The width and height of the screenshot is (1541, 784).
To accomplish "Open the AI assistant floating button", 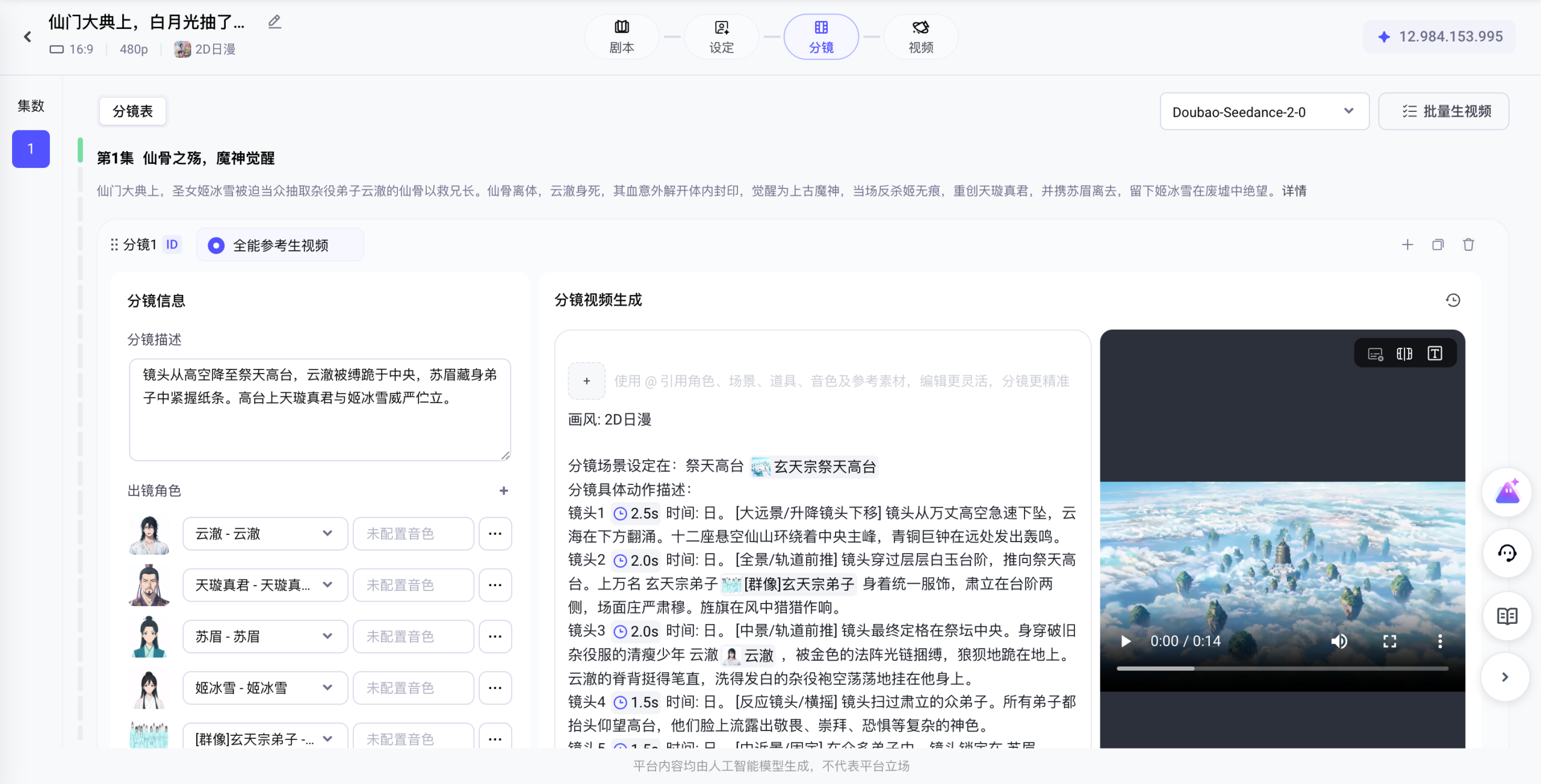I will click(x=1507, y=492).
